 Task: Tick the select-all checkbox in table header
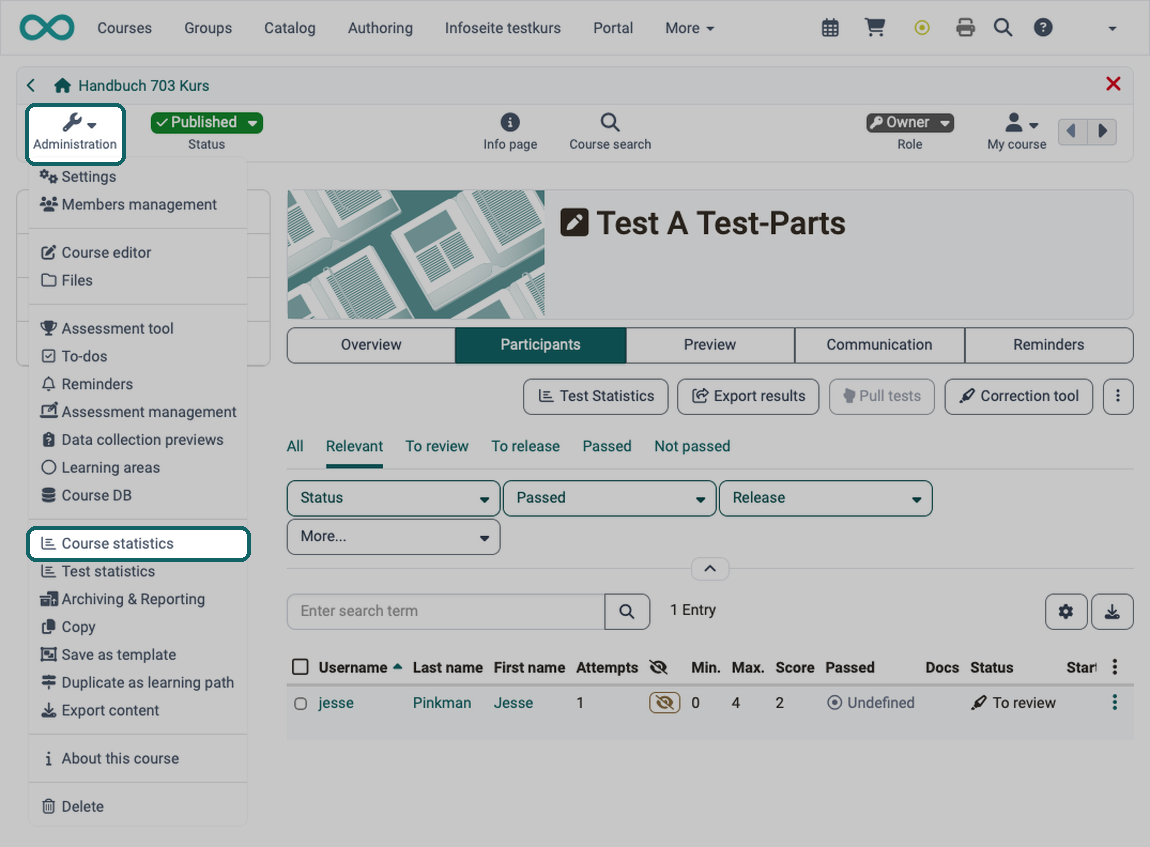pos(300,667)
